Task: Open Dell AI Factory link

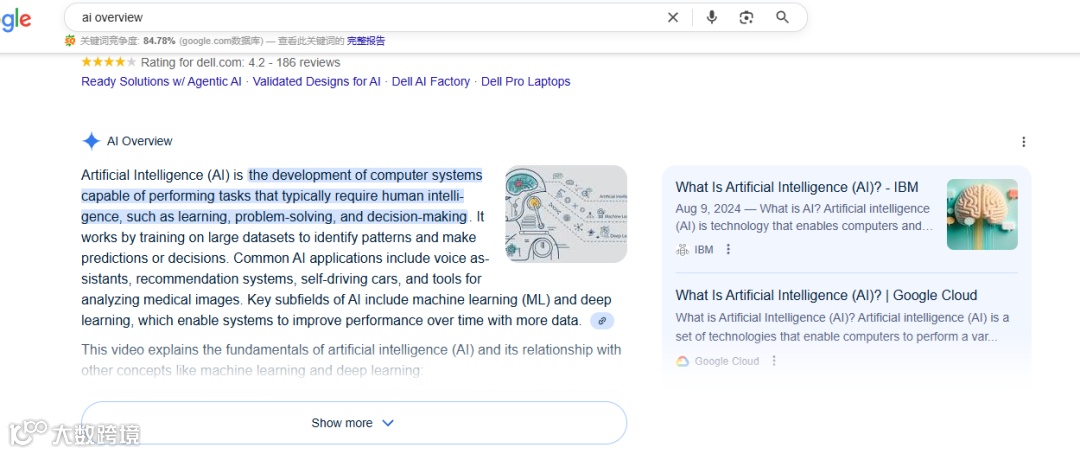Action: 430,81
